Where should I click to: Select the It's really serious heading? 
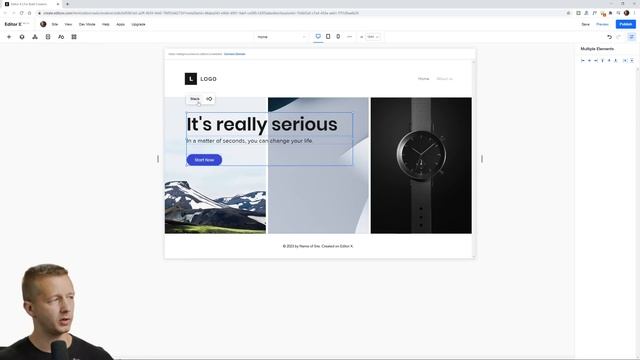coord(262,124)
